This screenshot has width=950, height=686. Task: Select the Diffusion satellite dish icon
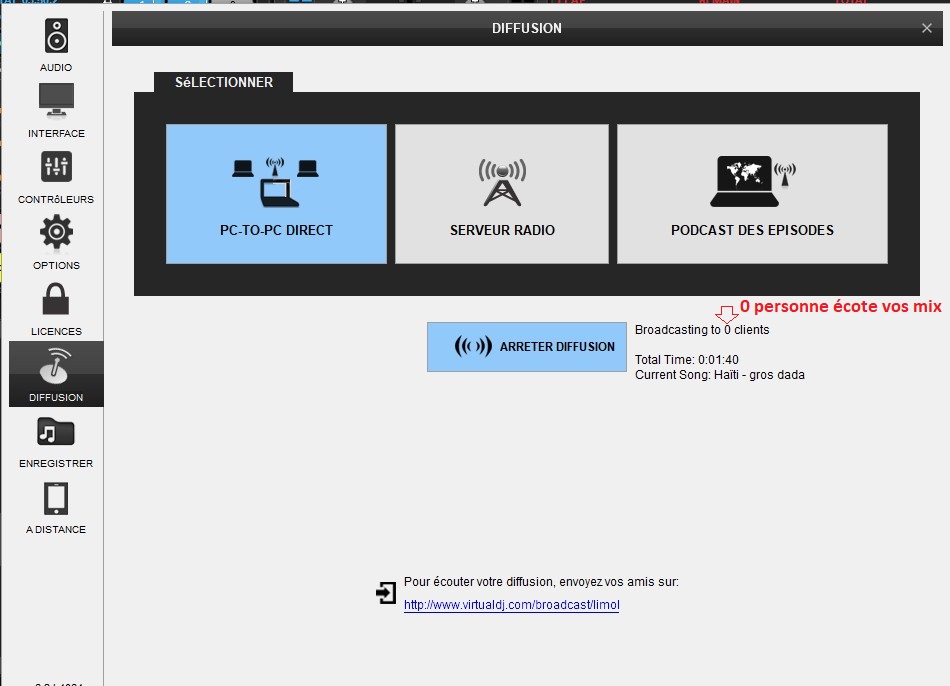tap(56, 366)
